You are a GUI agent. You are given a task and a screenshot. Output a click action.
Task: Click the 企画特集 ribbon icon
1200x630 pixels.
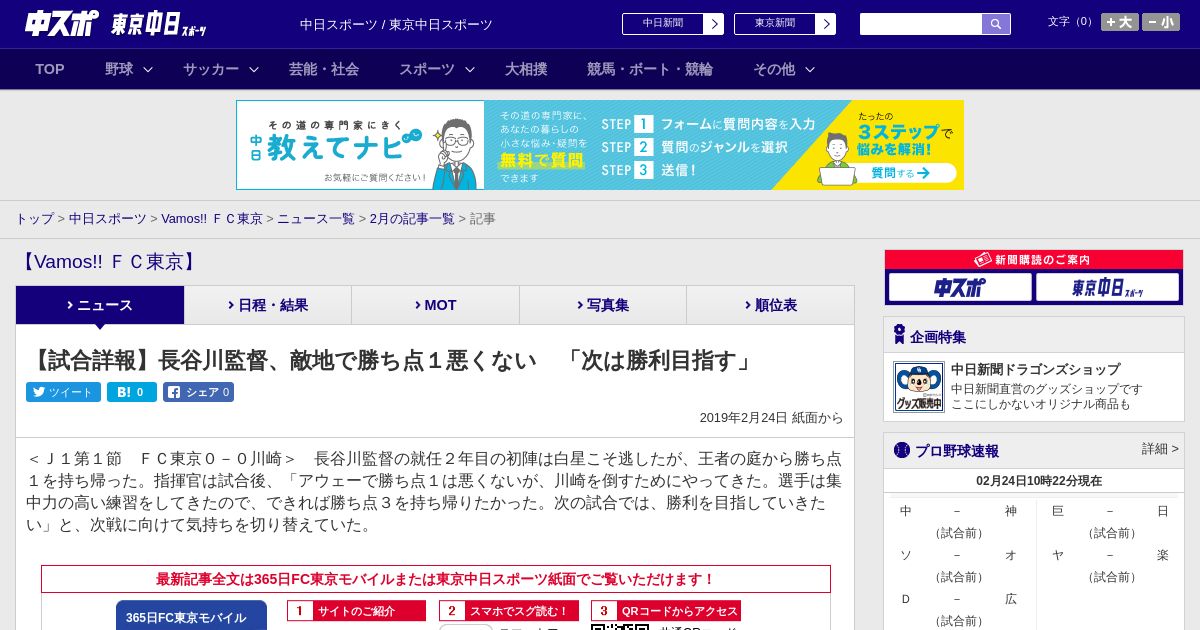coord(900,335)
